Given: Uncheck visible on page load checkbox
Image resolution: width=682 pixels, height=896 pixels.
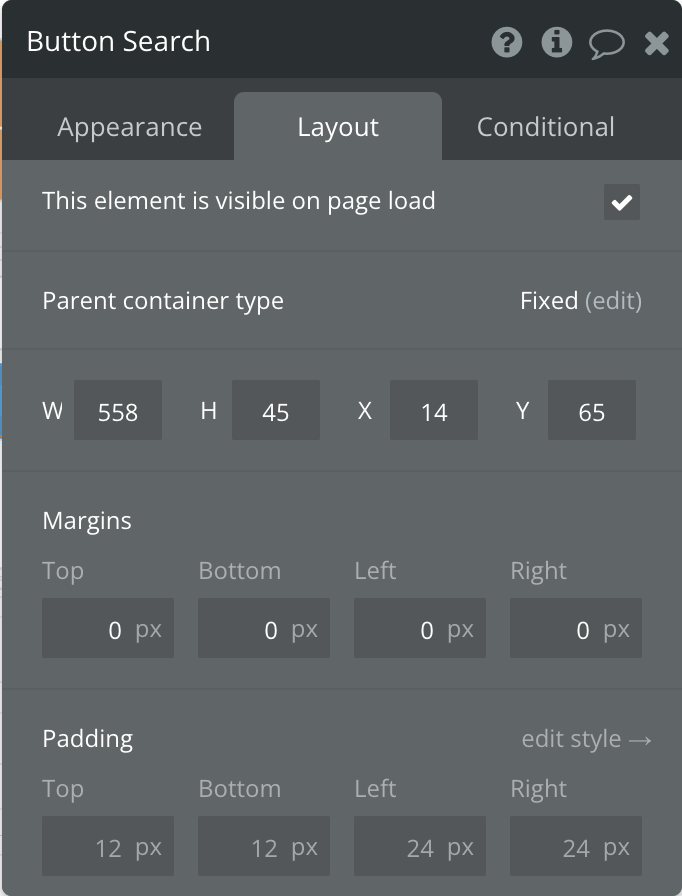Looking at the screenshot, I should pos(622,202).
